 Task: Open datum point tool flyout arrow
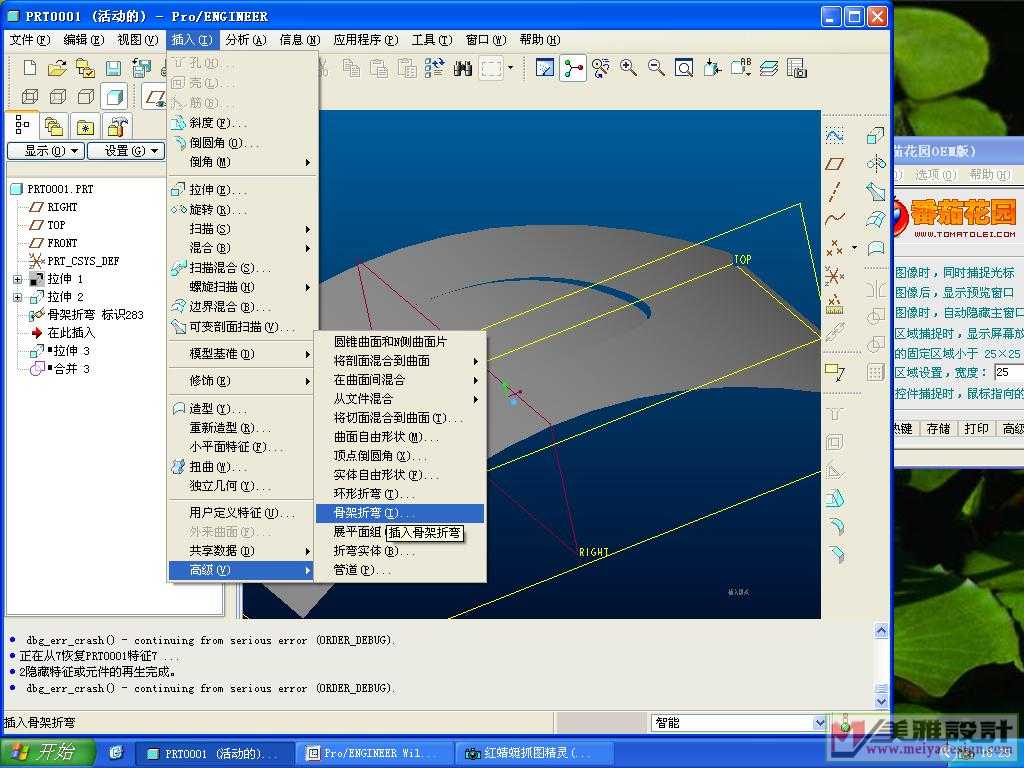pyautogui.click(x=854, y=248)
